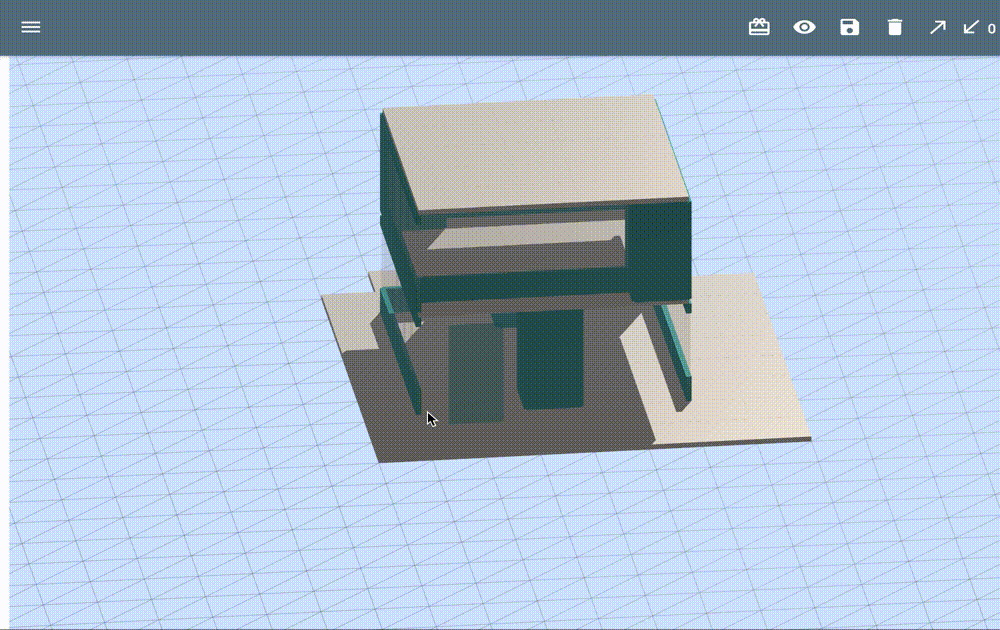This screenshot has width=1000, height=630.
Task: Select the gray window panel on the lower floor
Action: click(x=478, y=370)
